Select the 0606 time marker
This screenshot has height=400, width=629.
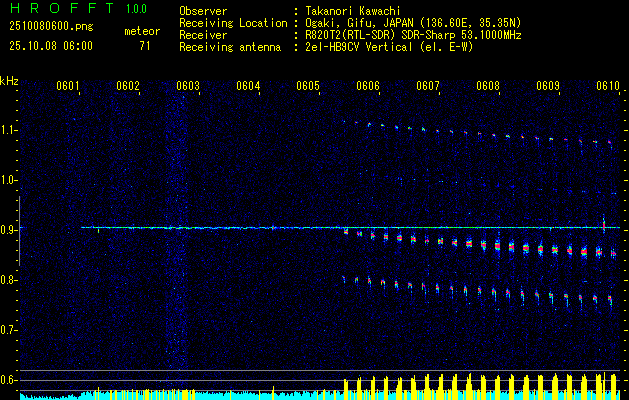368,87
